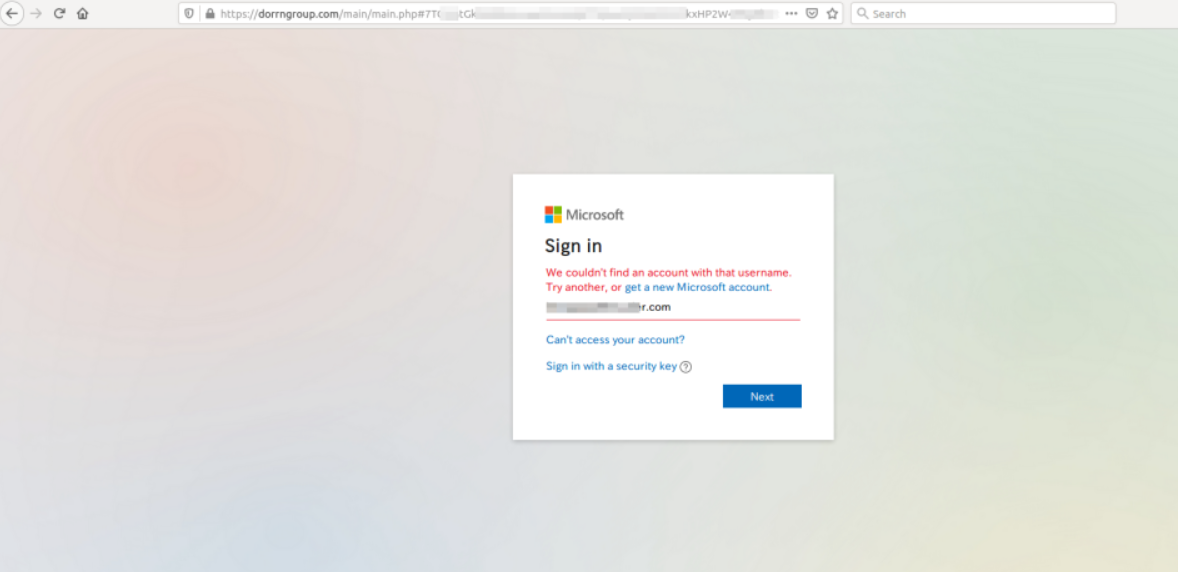The width and height of the screenshot is (1178, 572).
Task: Click the magnifier icon in search box
Action: coord(862,14)
